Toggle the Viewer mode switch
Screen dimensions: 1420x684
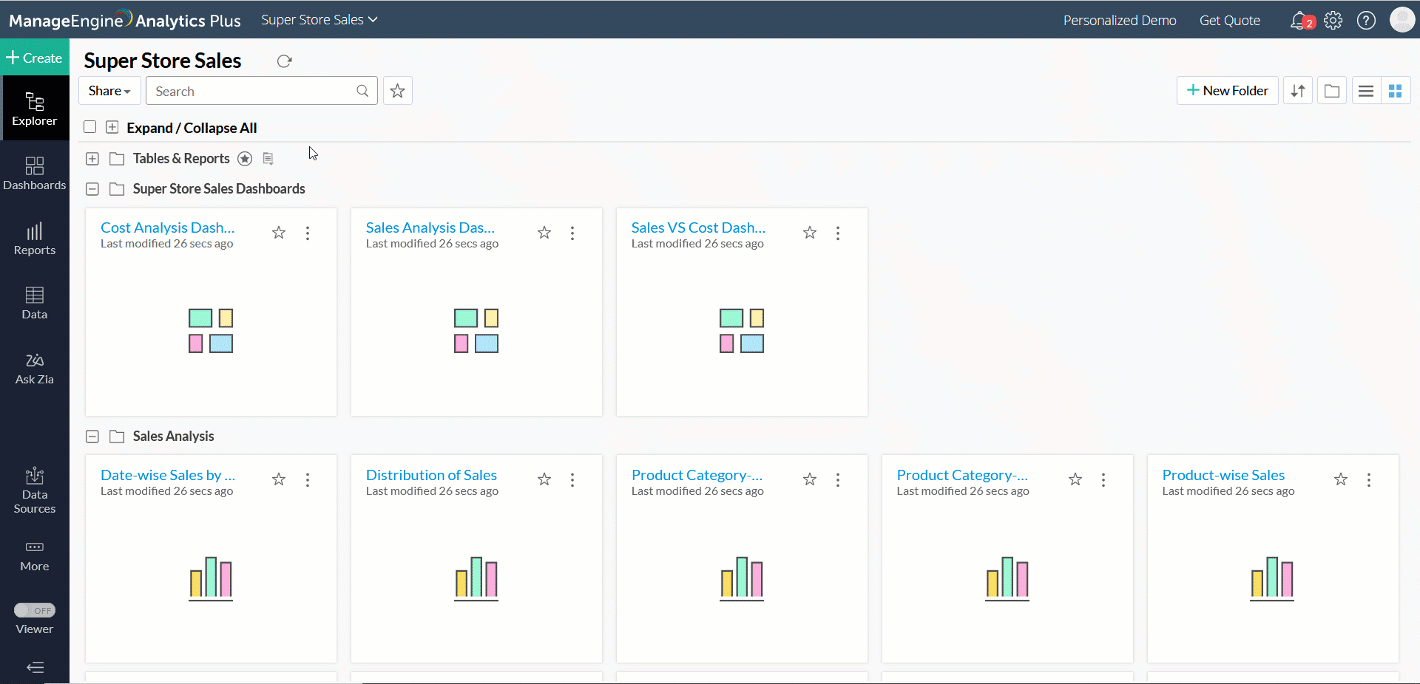tap(34, 610)
